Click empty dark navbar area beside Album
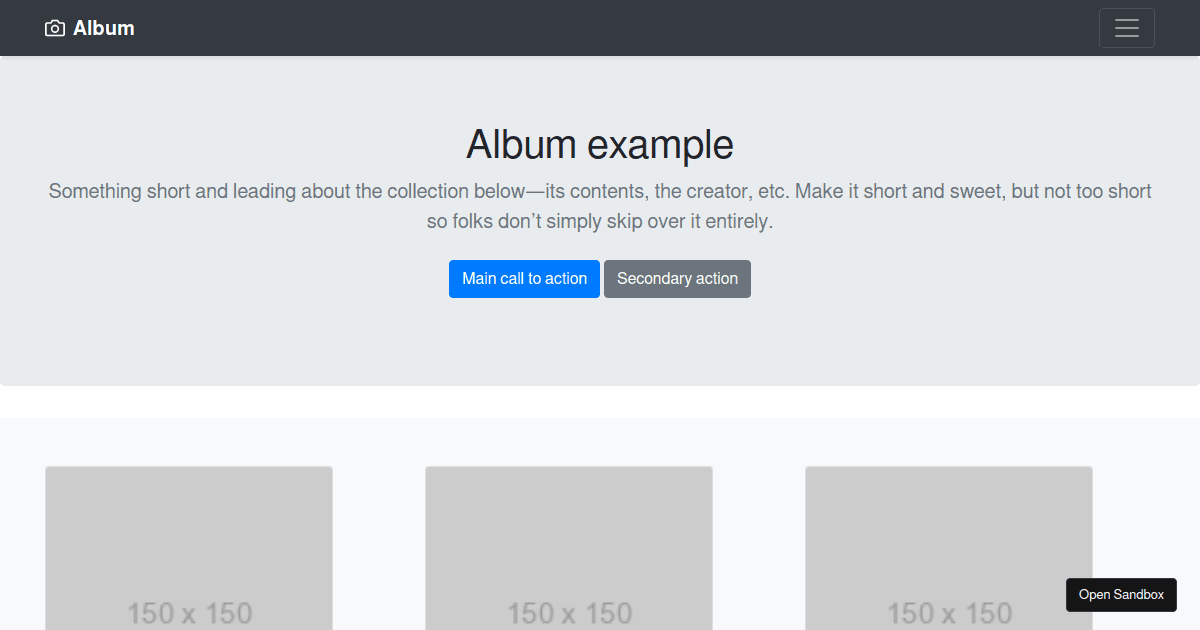Viewport: 1200px width, 630px height. (x=600, y=28)
